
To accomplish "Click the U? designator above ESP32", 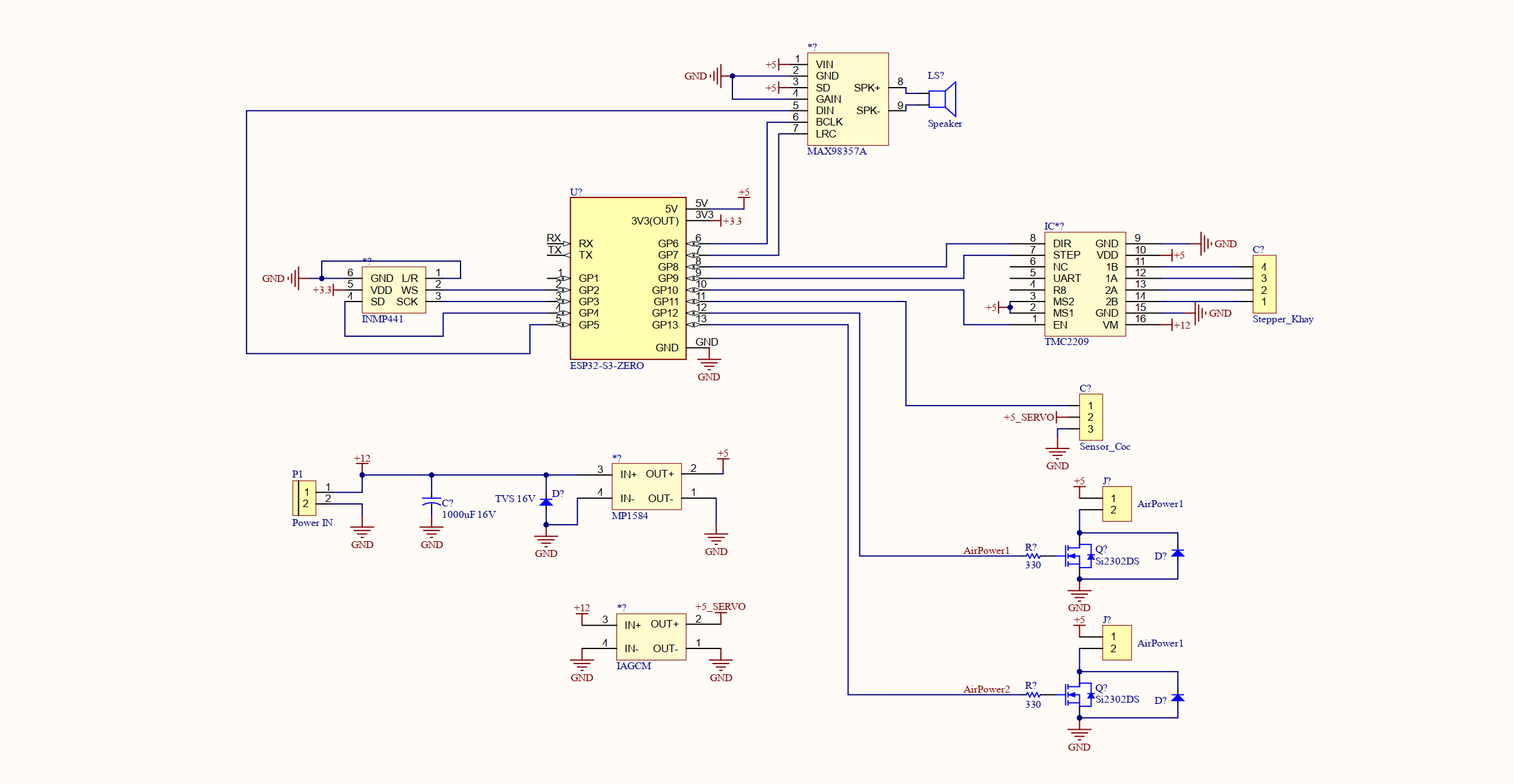I will tap(576, 192).
